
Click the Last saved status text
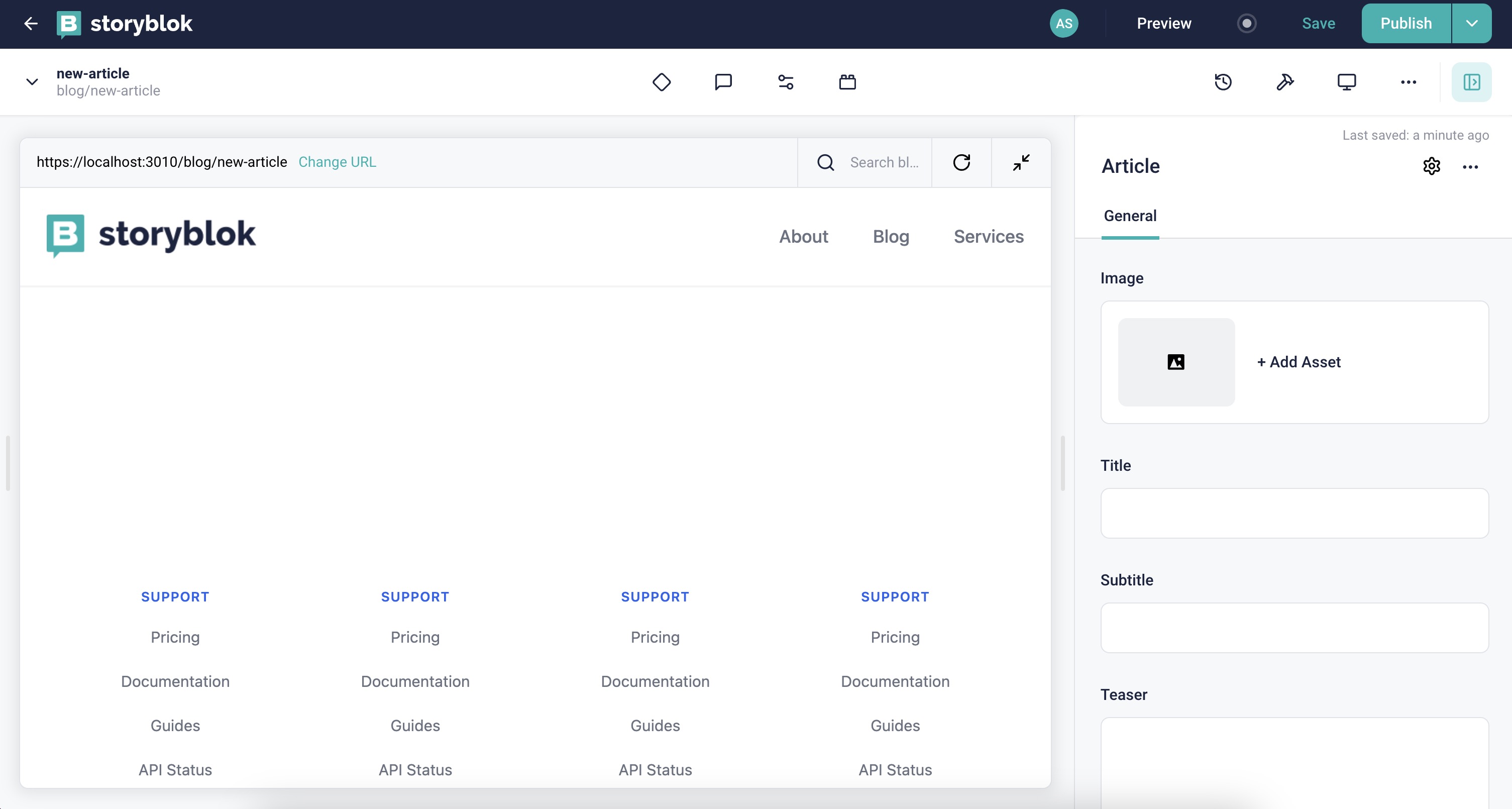(1415, 135)
